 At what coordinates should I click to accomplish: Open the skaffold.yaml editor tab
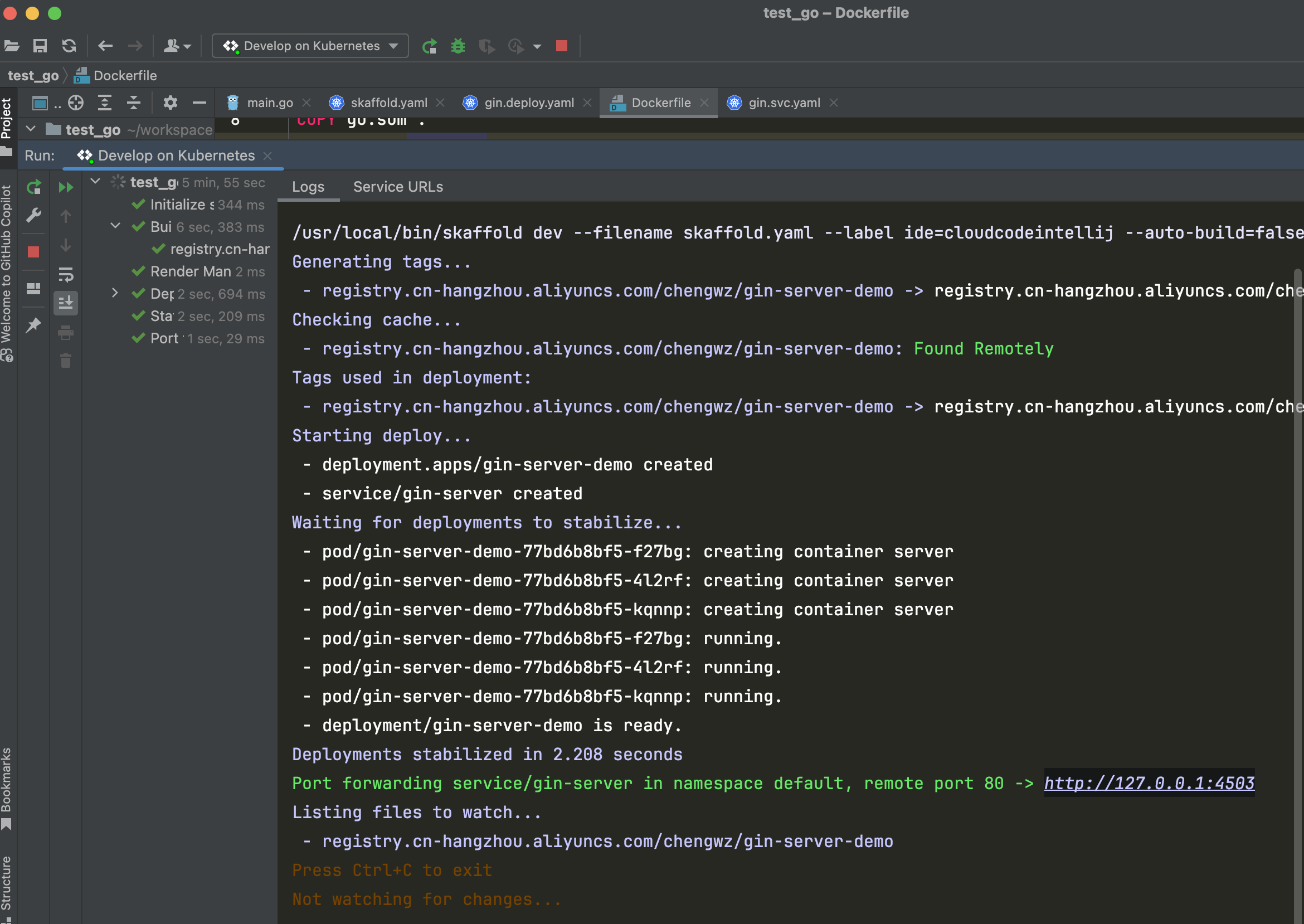[x=388, y=103]
